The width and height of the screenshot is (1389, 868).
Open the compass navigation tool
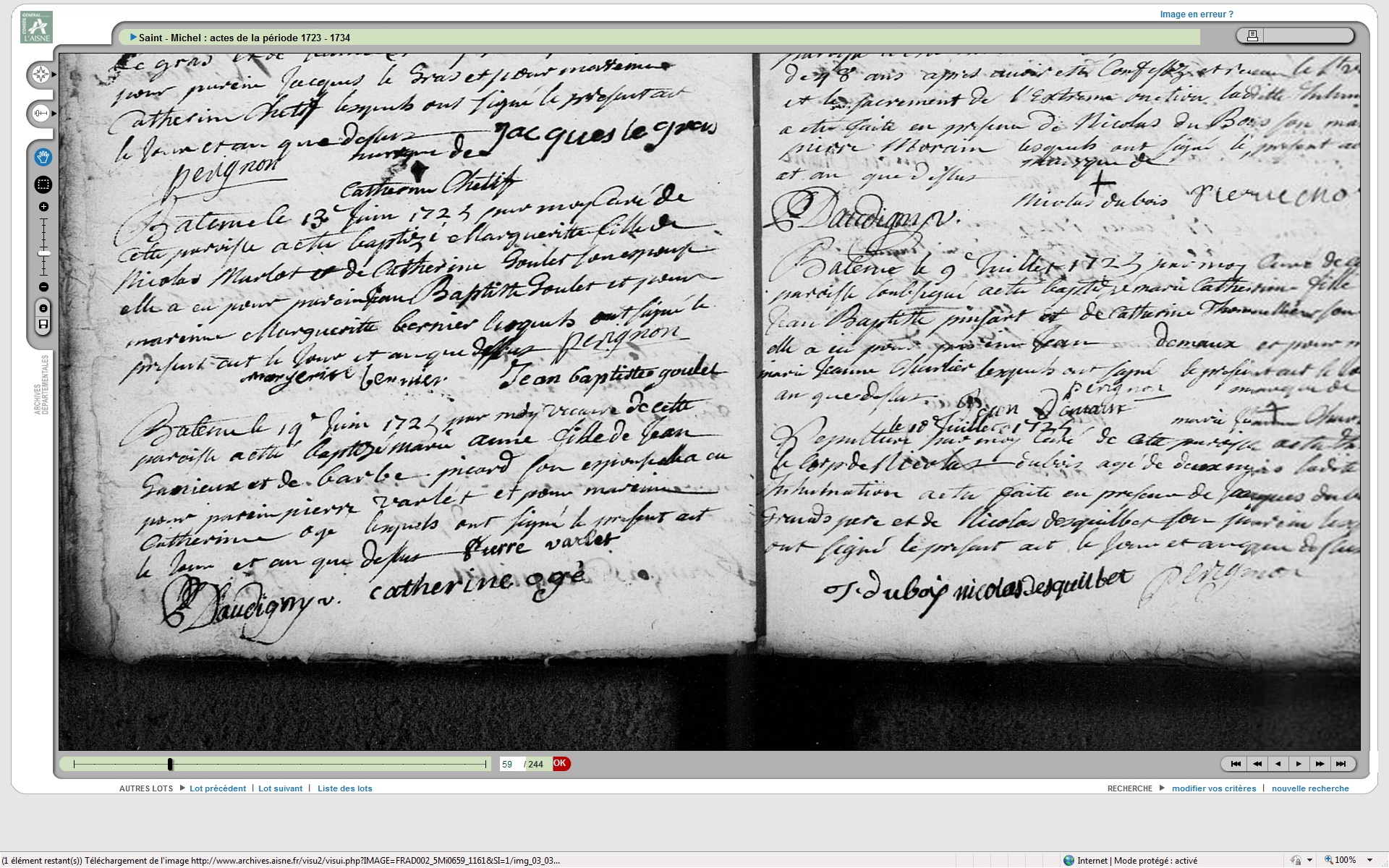[x=41, y=75]
